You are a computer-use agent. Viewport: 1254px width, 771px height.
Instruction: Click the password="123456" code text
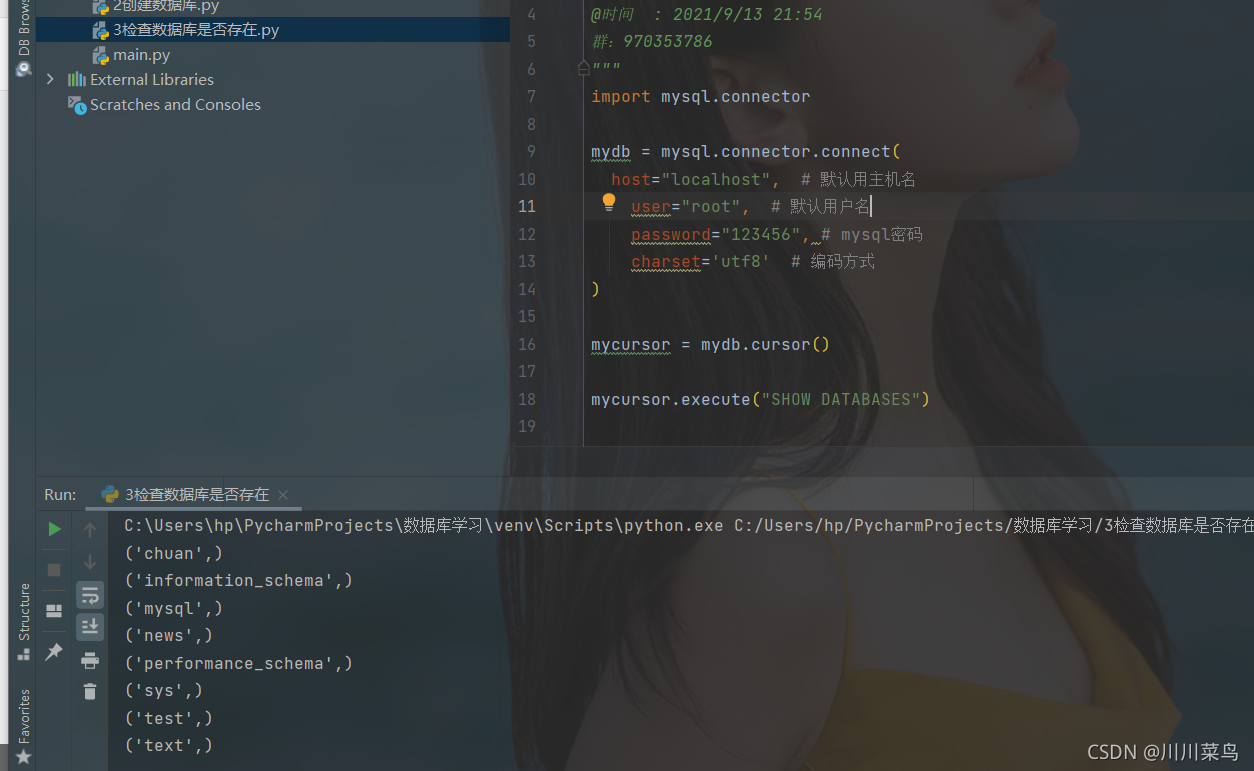(x=715, y=234)
